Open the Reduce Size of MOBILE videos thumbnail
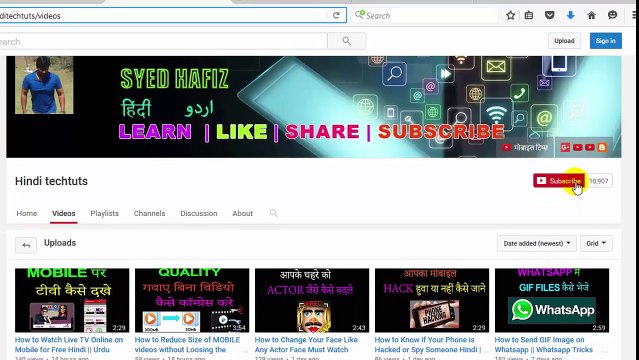This screenshot has width=639, height=360. pyautogui.click(x=192, y=300)
